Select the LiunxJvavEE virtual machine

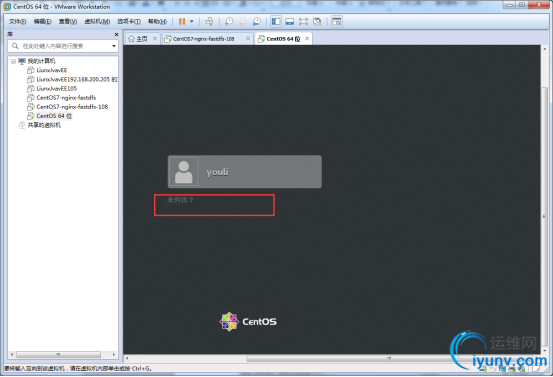click(x=51, y=70)
